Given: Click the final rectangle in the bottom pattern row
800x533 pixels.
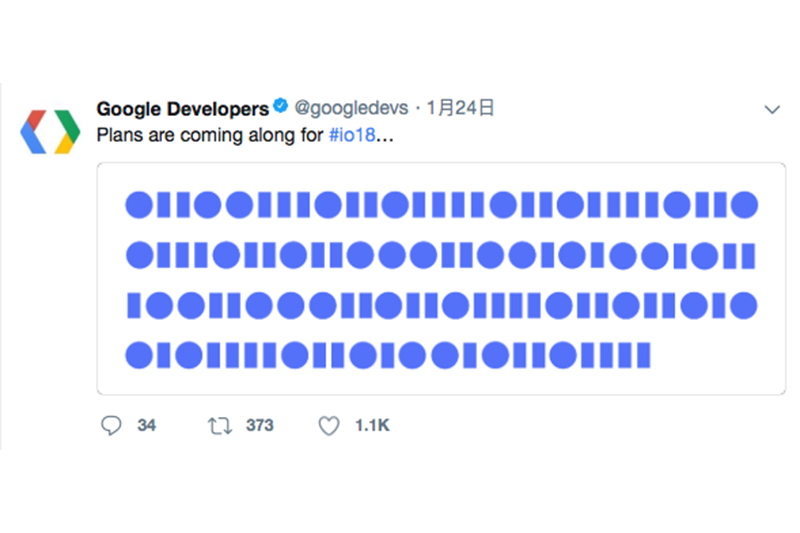Looking at the screenshot, I should point(643,354).
